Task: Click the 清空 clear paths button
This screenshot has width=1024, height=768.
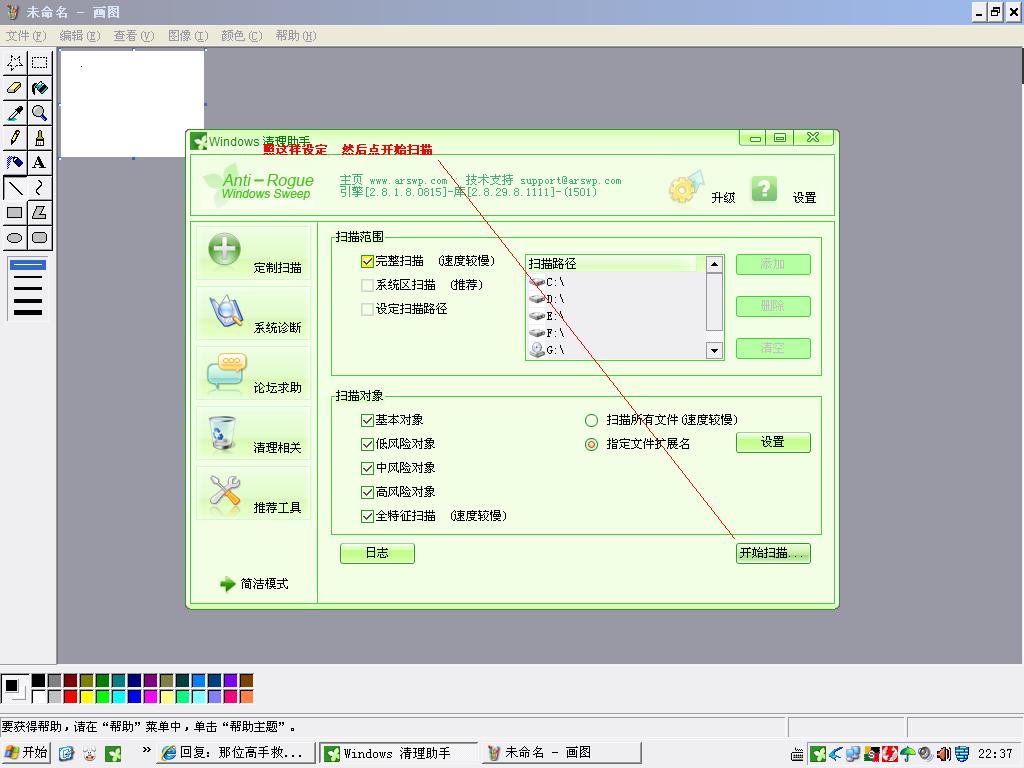Action: (x=773, y=348)
